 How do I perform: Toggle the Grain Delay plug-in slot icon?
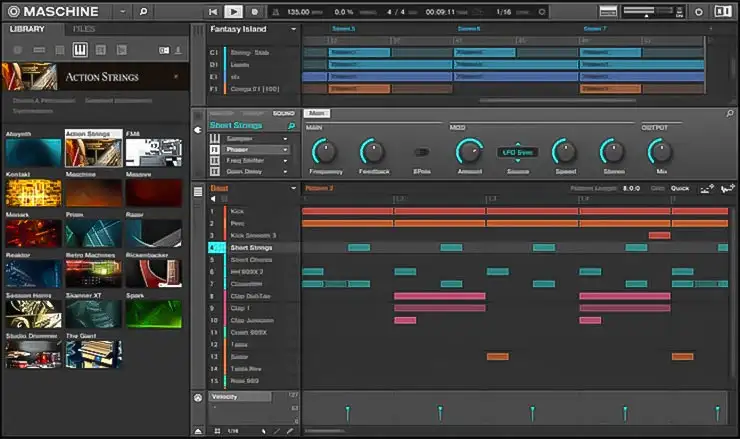coord(215,171)
